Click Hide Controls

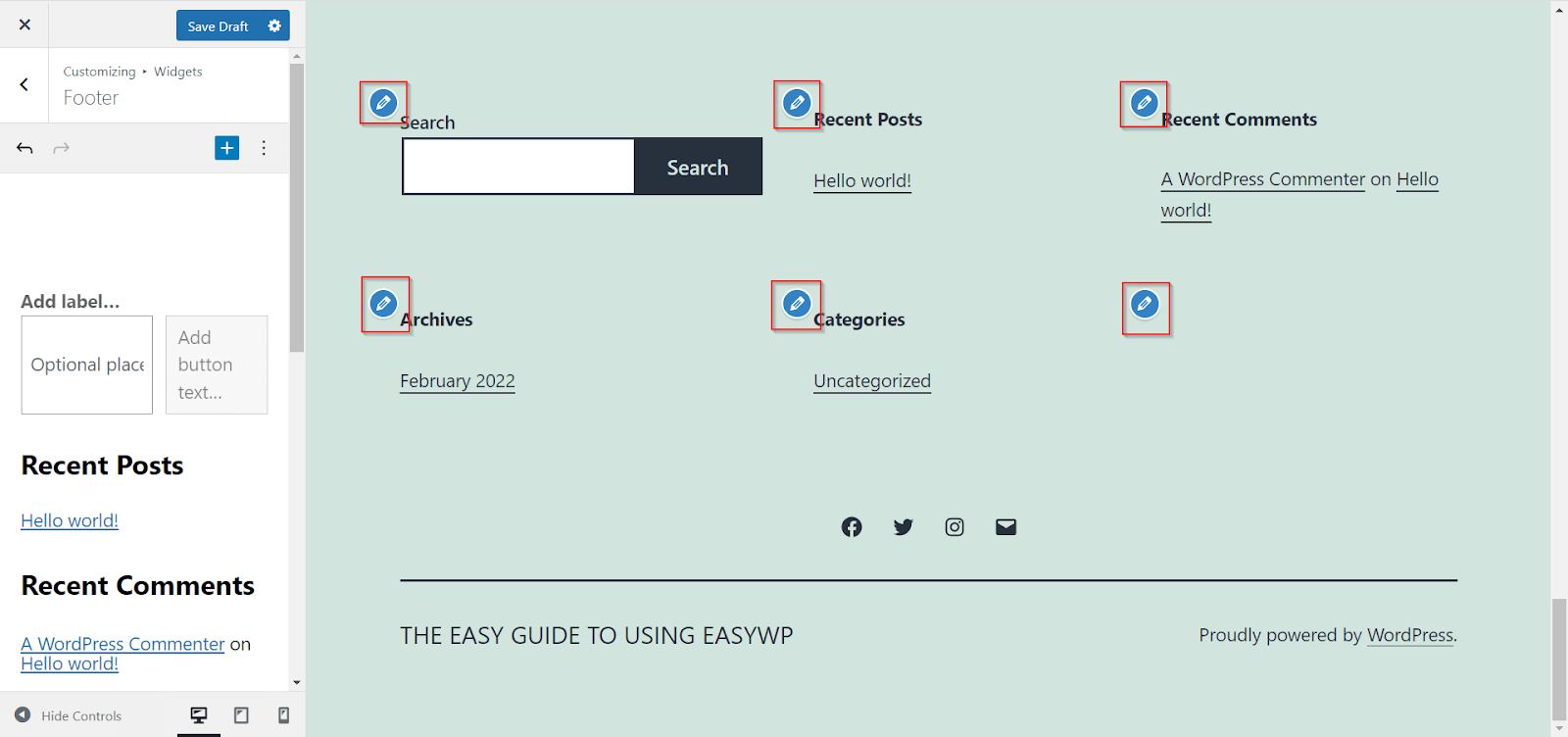(69, 715)
